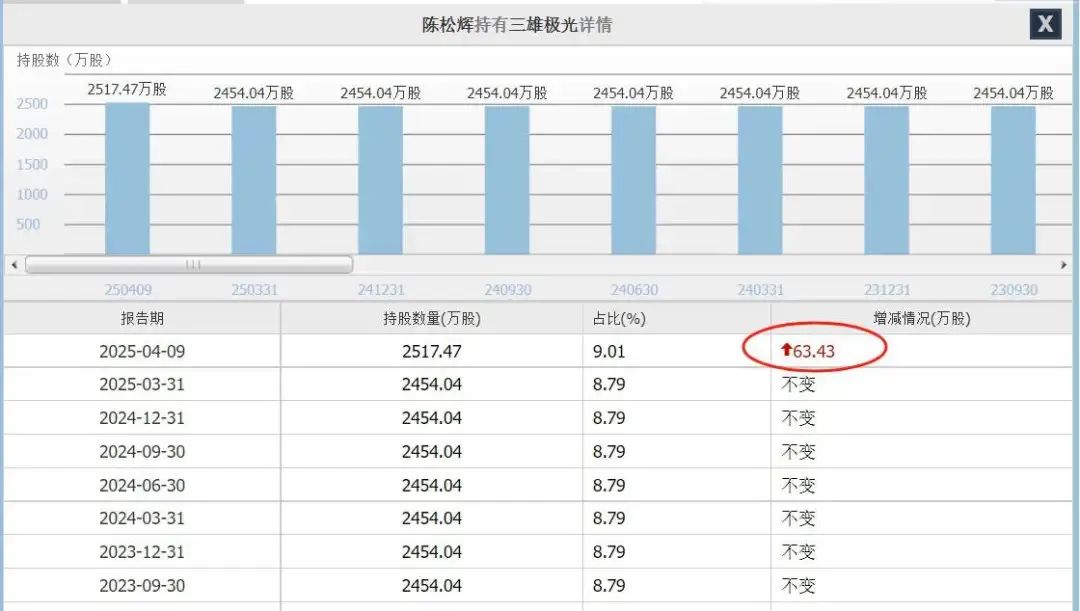The height and width of the screenshot is (611, 1080).
Task: Select the 2025-04-09 report date cell
Action: click(142, 351)
